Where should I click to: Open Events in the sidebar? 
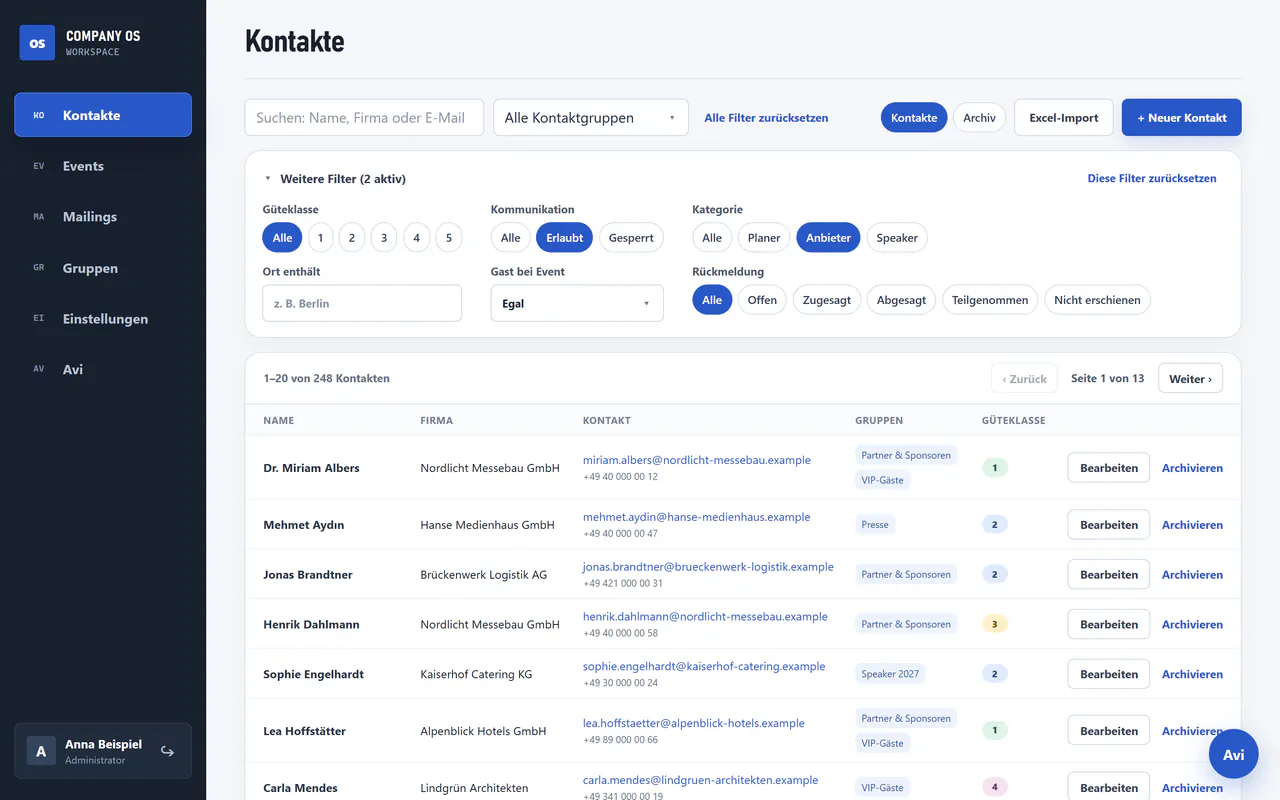click(x=103, y=166)
